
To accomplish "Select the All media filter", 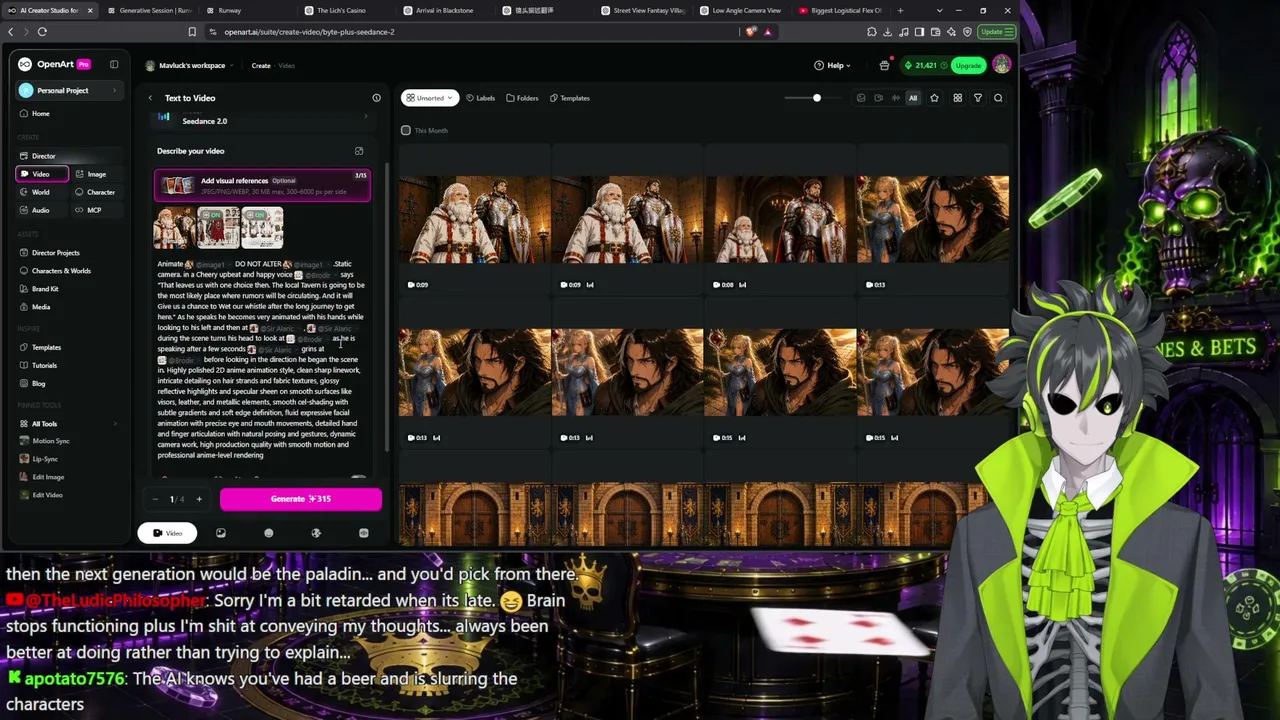I will (x=912, y=98).
